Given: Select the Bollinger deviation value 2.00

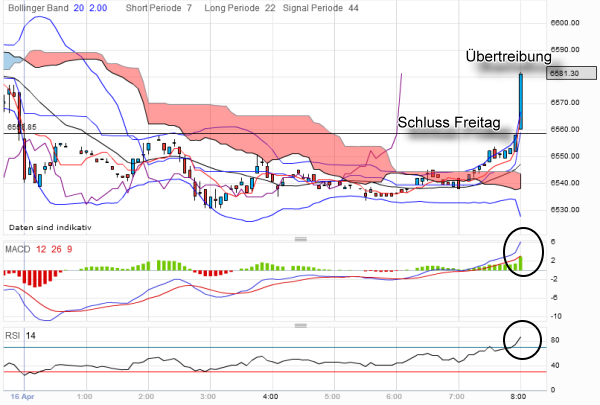Looking at the screenshot, I should 98,8.
